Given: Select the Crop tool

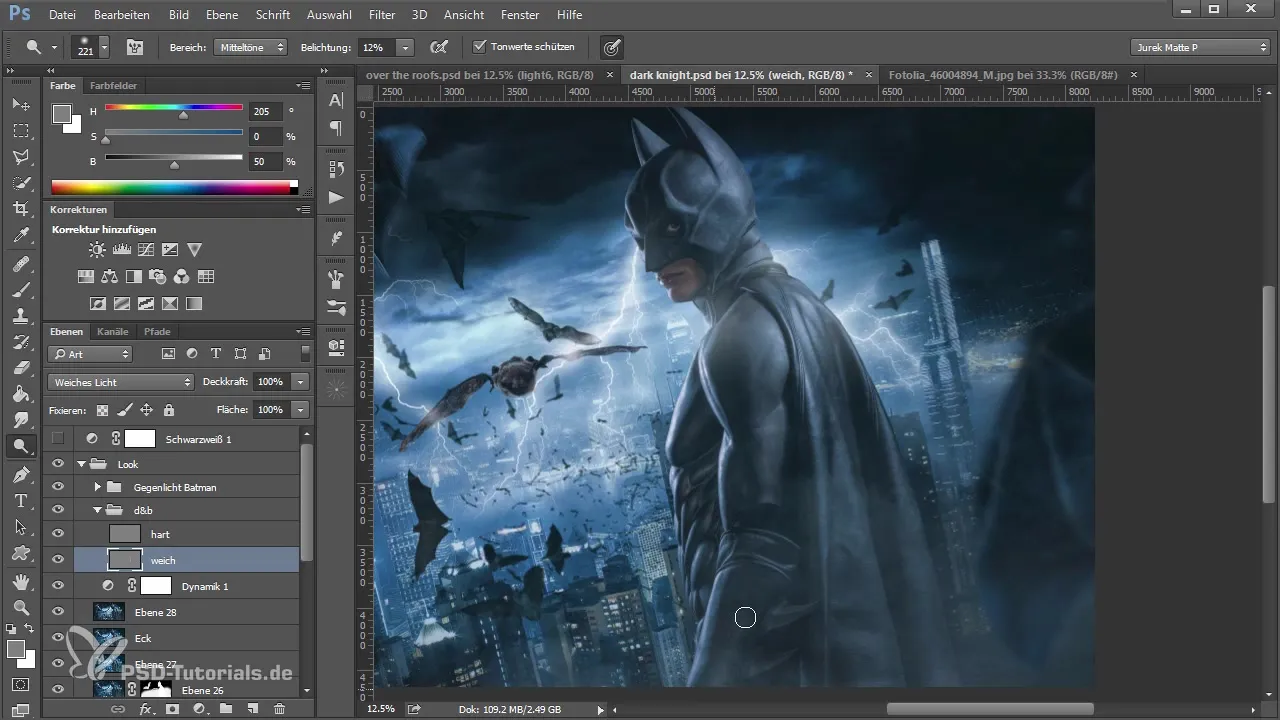Looking at the screenshot, I should (x=20, y=209).
